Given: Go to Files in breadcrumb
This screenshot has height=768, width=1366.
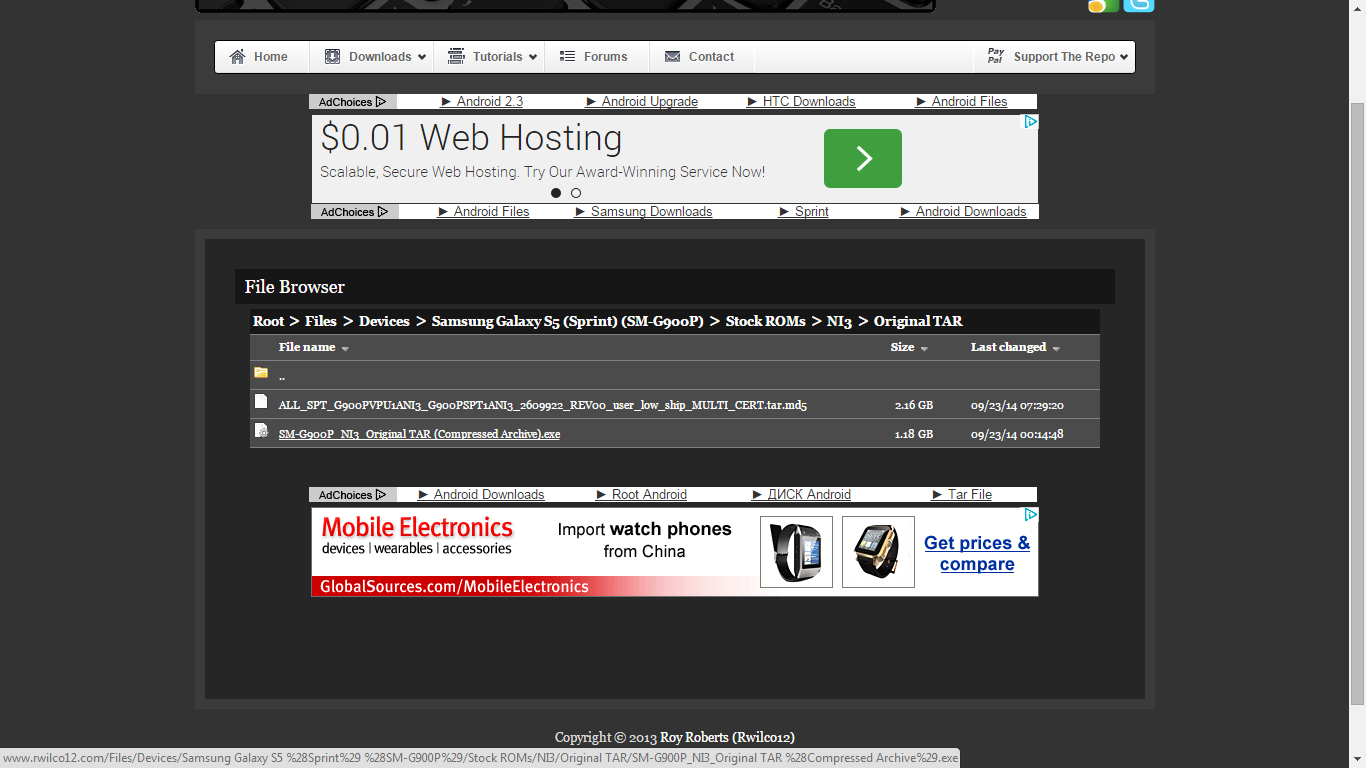Looking at the screenshot, I should coord(321,321).
